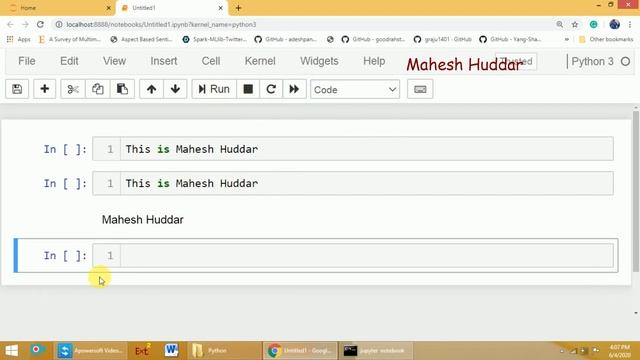Open the Windows Start button
This screenshot has height=360, width=640.
11,351
